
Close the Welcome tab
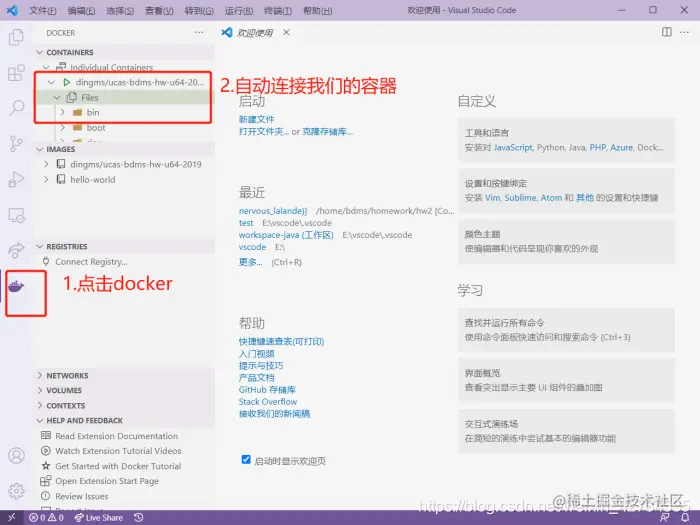pos(286,32)
